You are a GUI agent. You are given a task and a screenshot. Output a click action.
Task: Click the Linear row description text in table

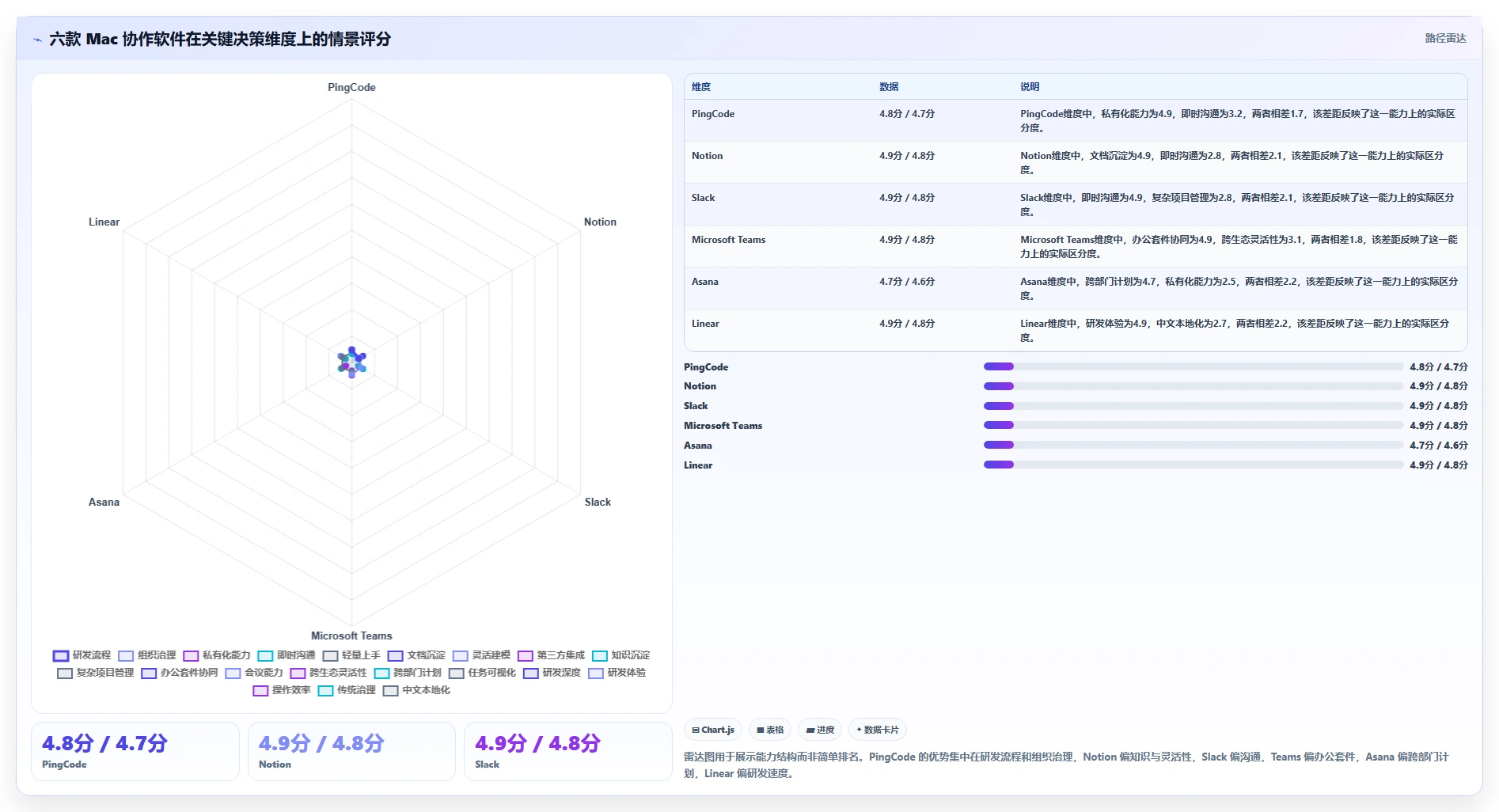click(x=1234, y=331)
